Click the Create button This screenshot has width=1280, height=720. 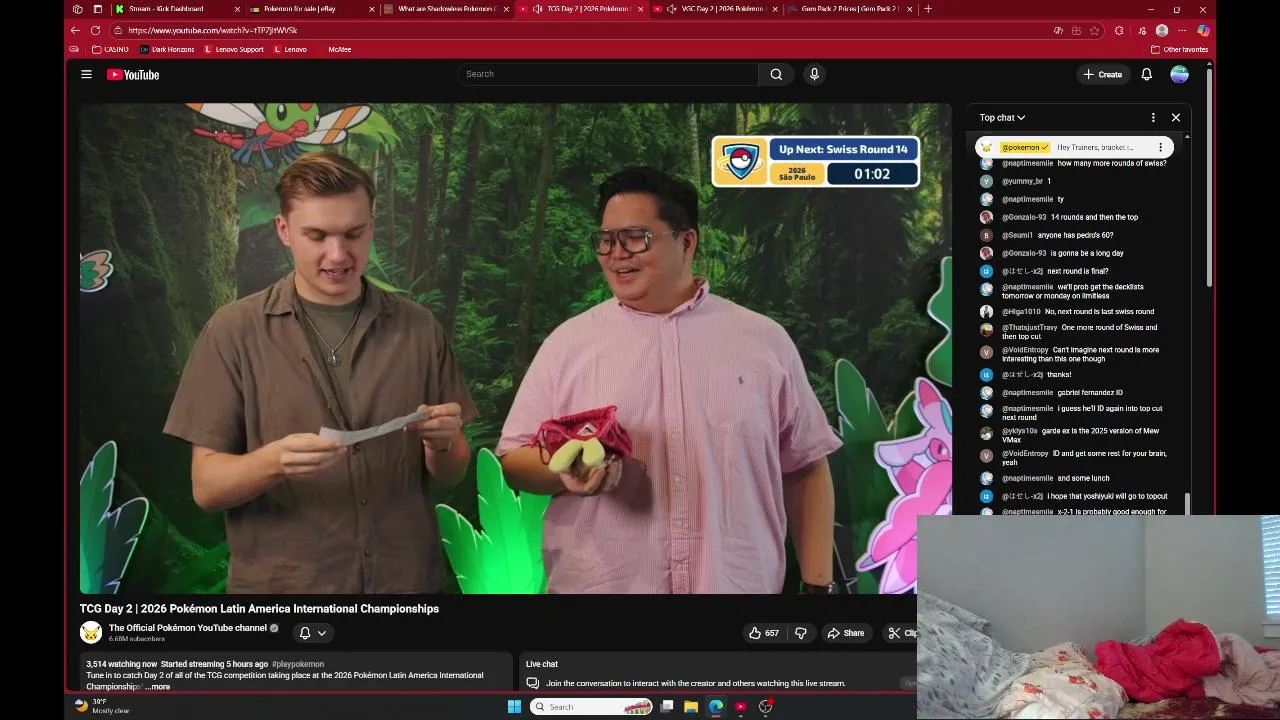1102,74
